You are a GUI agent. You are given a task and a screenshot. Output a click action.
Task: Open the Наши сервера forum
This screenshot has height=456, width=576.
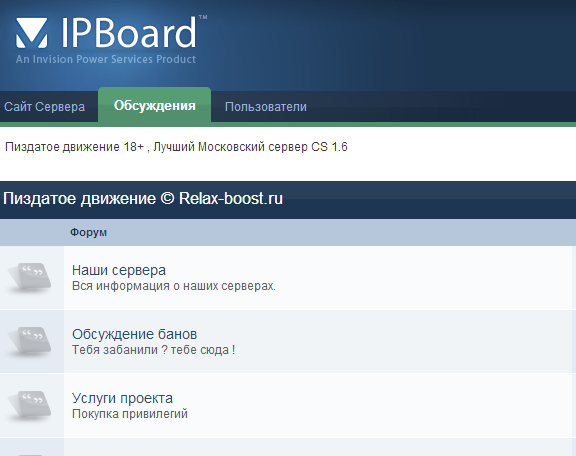pos(119,270)
